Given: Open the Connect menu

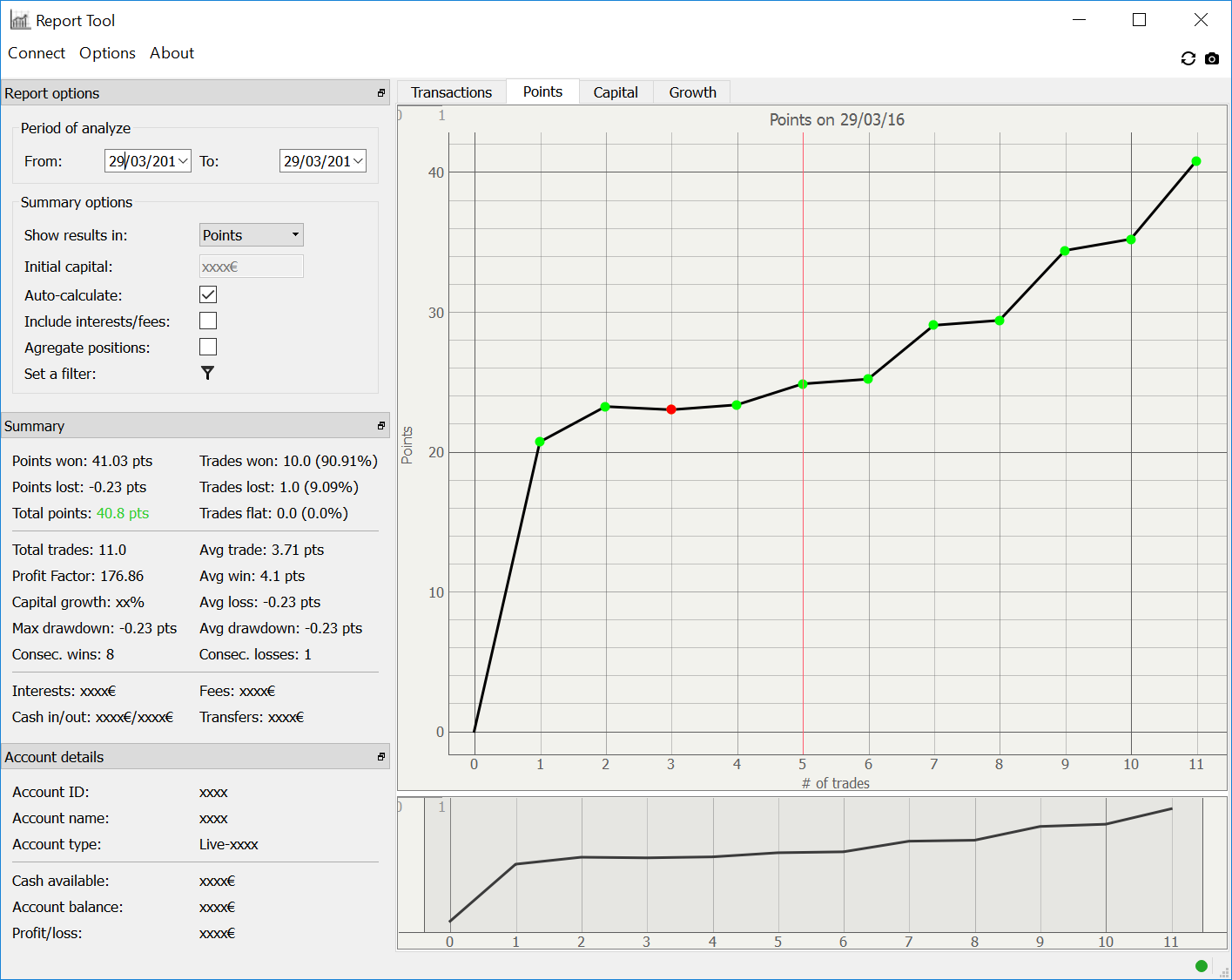Looking at the screenshot, I should [37, 53].
